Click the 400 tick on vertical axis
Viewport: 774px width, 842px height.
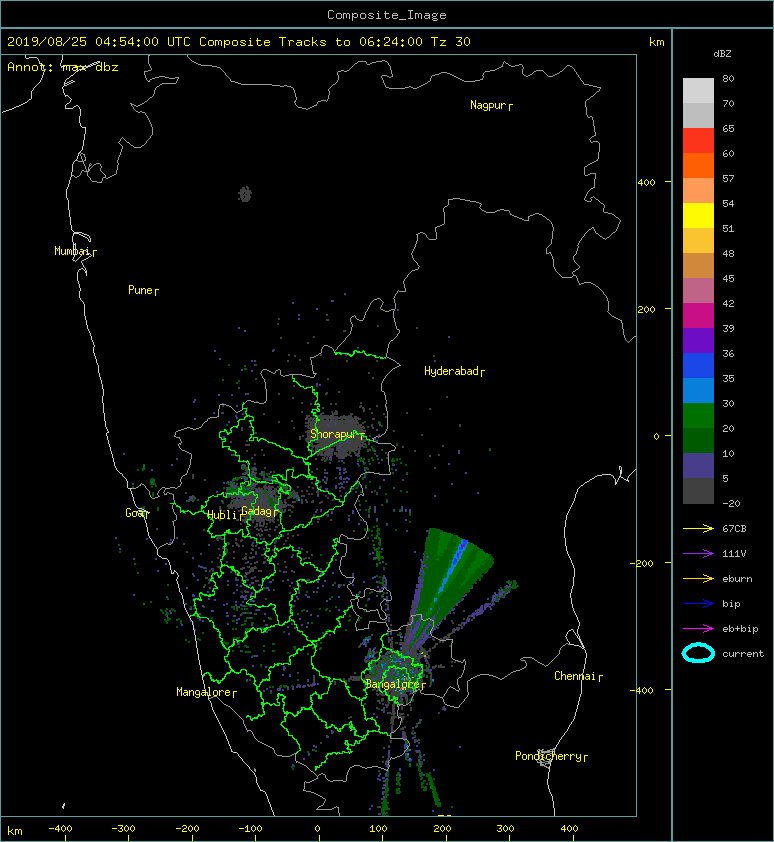click(x=647, y=183)
